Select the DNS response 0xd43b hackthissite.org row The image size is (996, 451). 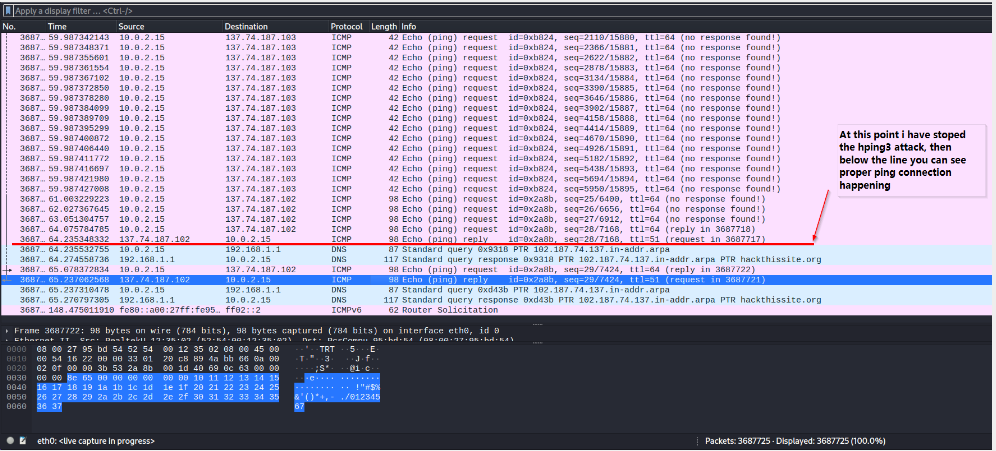(497, 300)
